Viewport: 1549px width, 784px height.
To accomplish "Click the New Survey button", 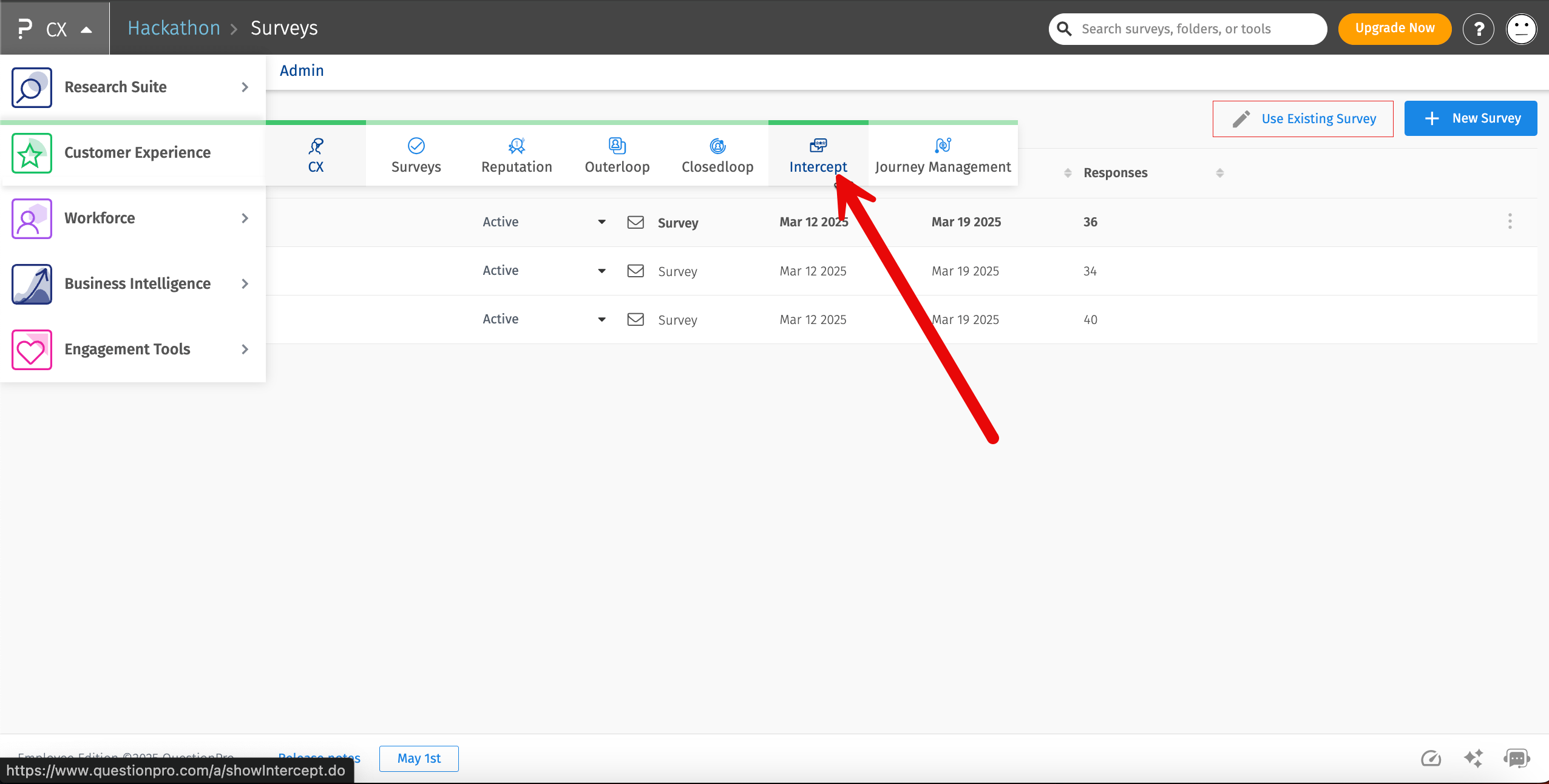I will click(x=1470, y=118).
